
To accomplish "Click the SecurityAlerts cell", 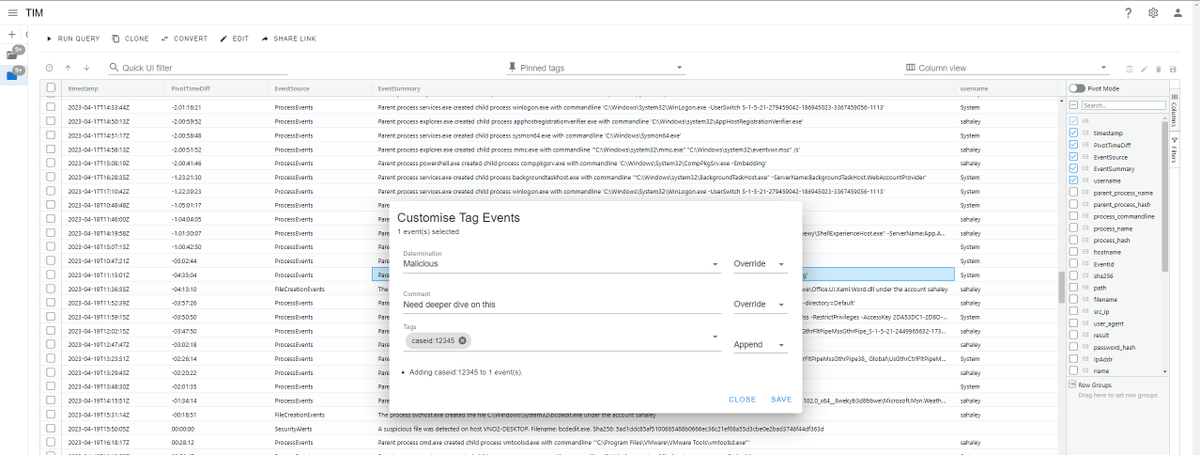I will click(x=292, y=427).
